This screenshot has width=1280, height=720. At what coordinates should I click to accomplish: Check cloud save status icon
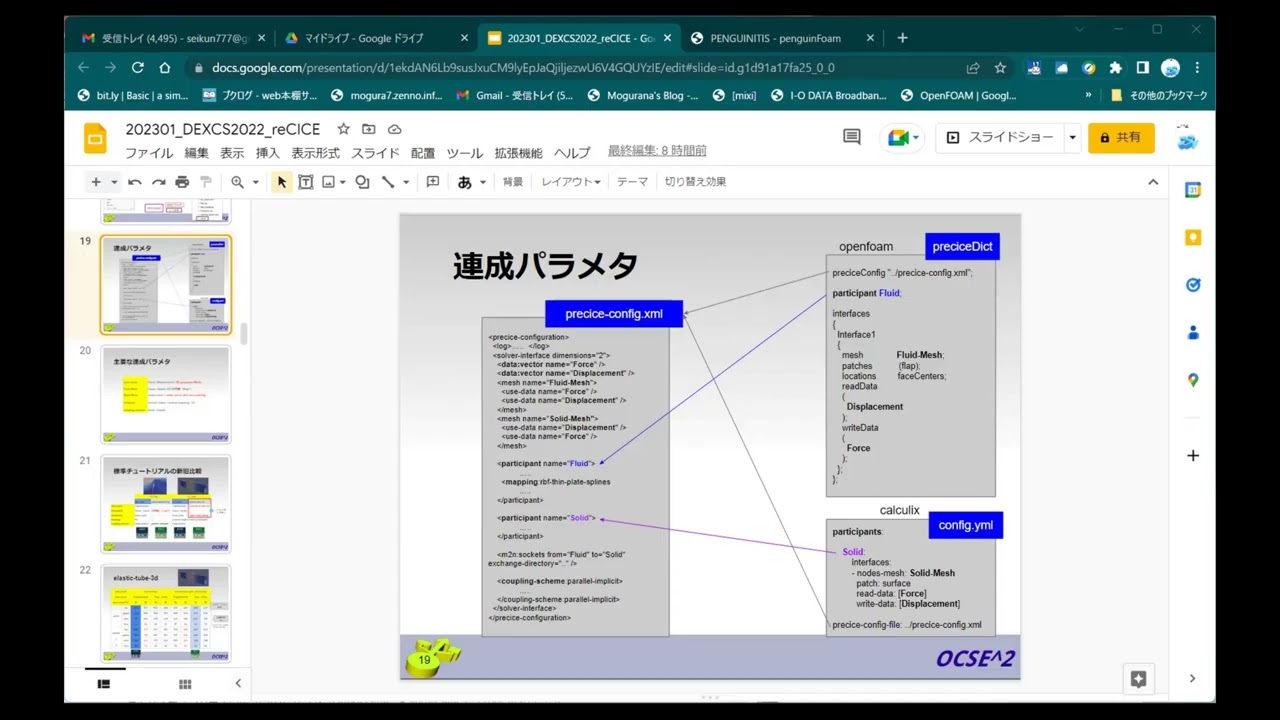[395, 129]
